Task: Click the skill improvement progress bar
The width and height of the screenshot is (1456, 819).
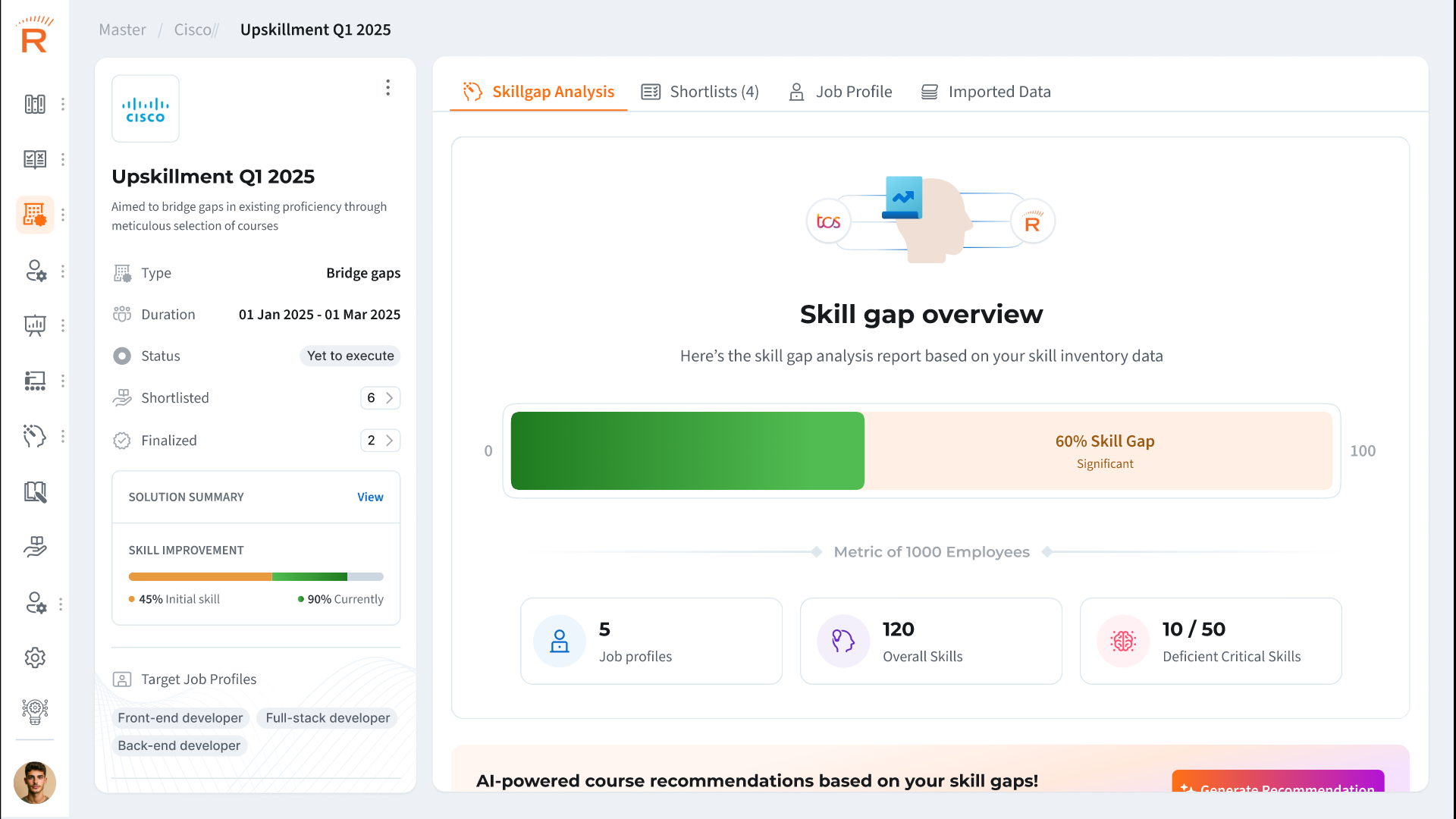Action: 256,577
